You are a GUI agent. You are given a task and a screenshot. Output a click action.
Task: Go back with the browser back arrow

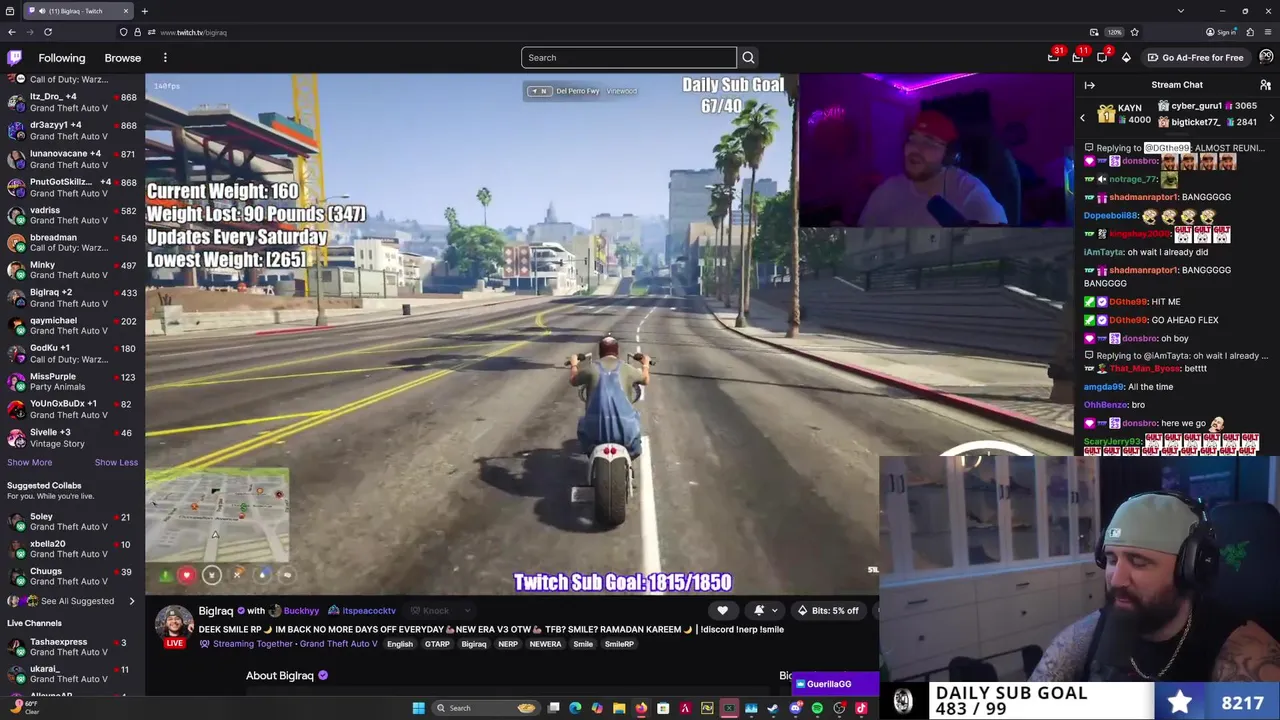(12, 32)
